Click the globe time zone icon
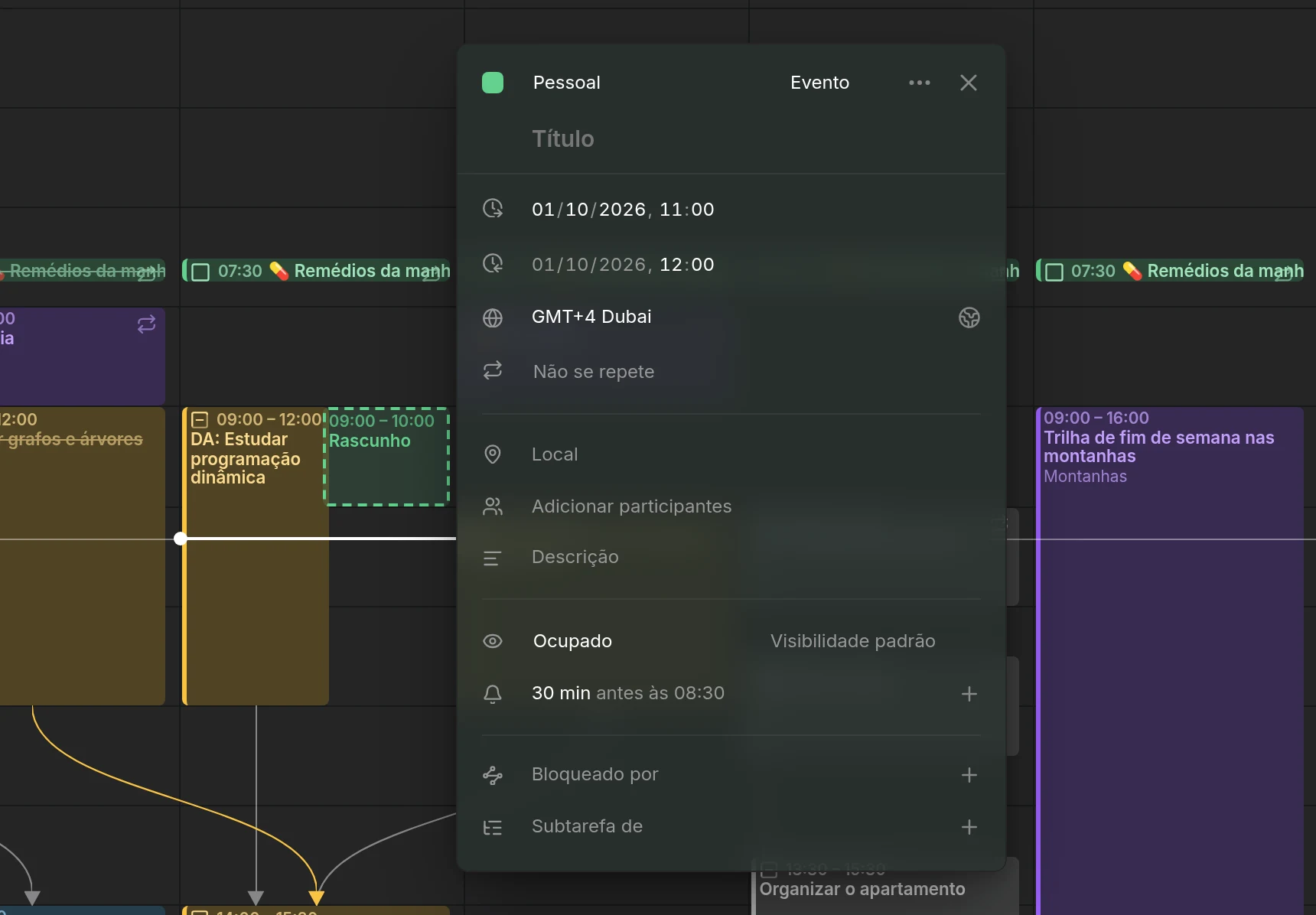This screenshot has height=915, width=1316. click(493, 317)
